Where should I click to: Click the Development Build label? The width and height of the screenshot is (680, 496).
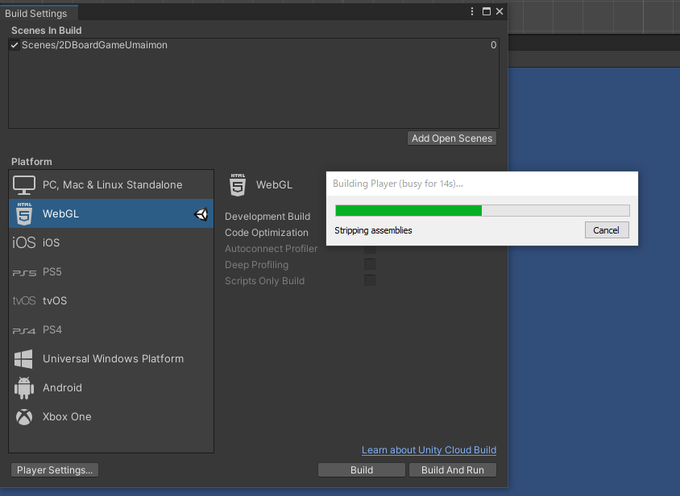tap(267, 216)
